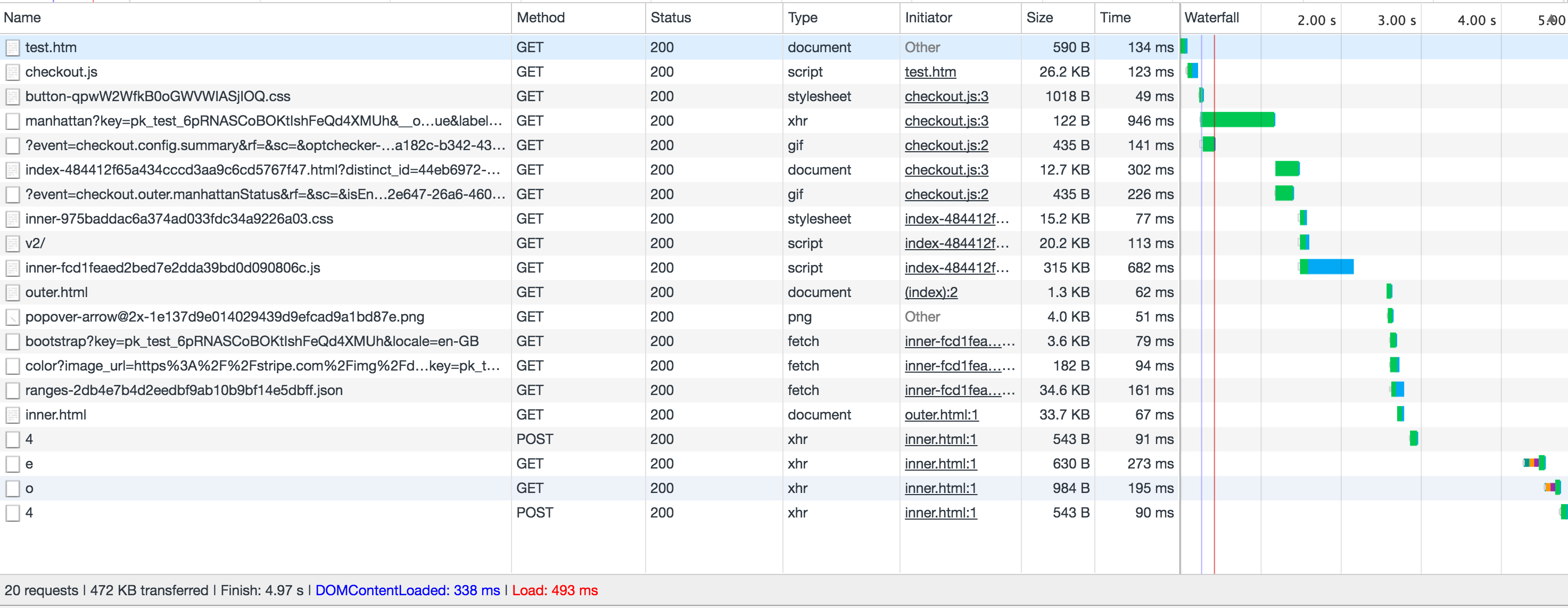The height and width of the screenshot is (608, 1568).
Task: Click the image icon beside popover-arrow@2x png
Action: click(12, 317)
